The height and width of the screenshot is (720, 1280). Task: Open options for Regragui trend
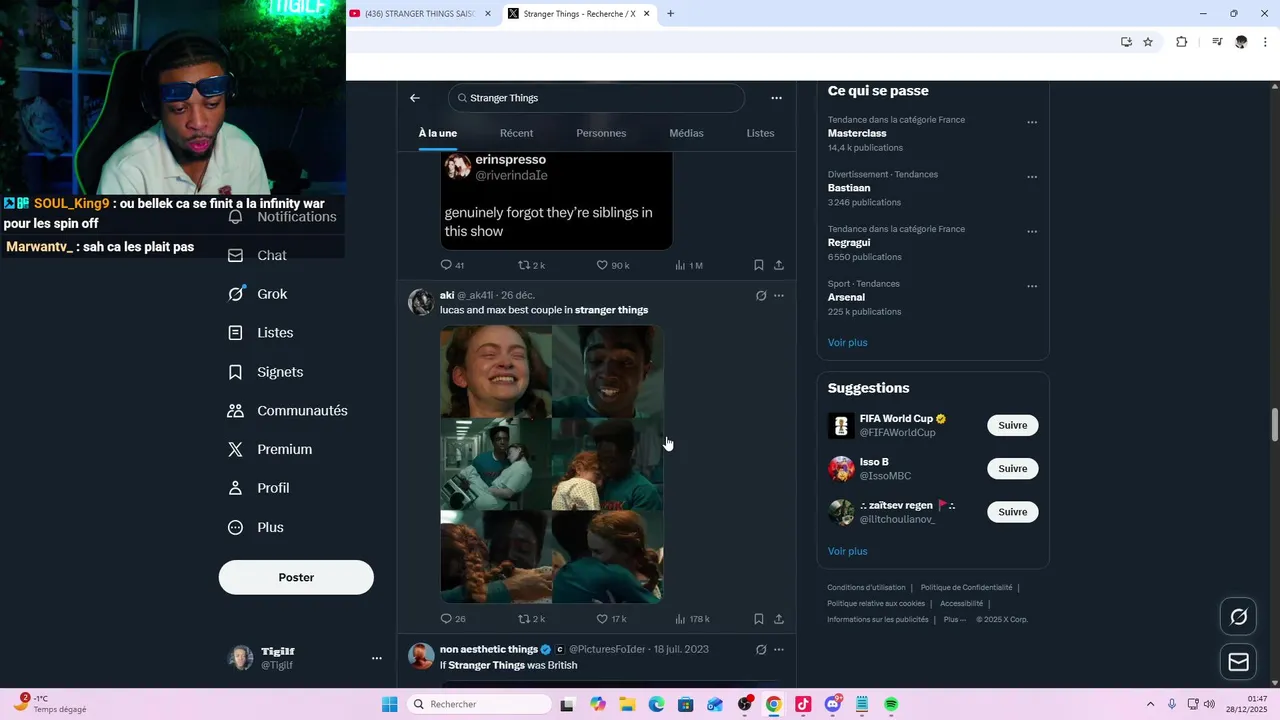coord(1032,232)
